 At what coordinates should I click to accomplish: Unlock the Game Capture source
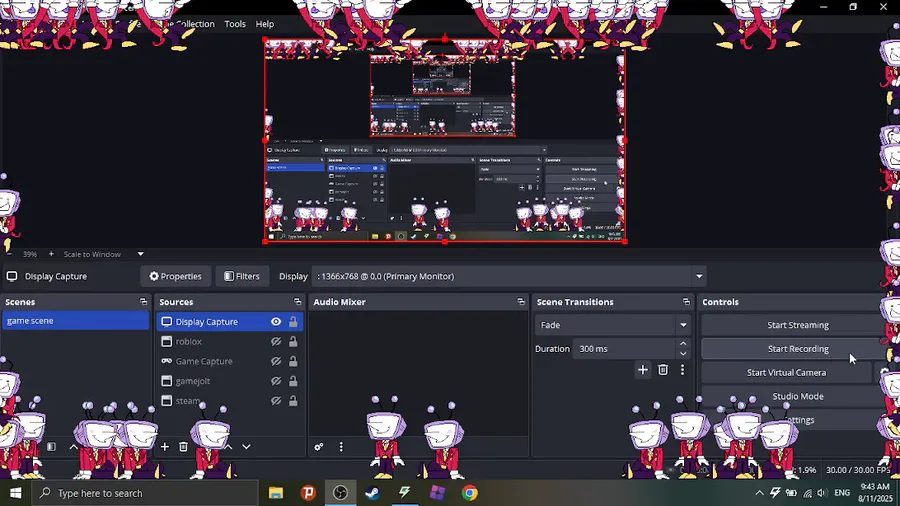point(293,361)
